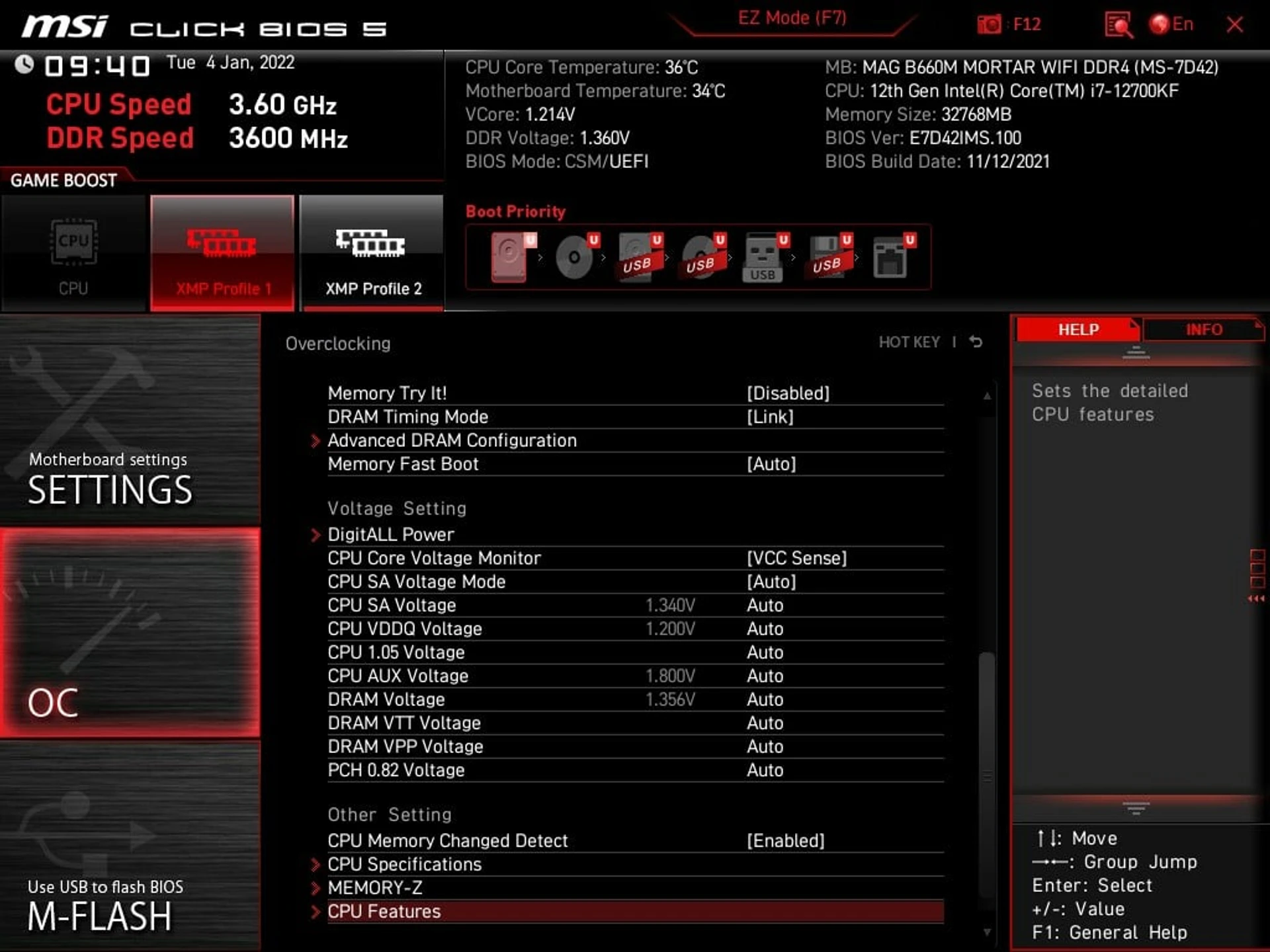This screenshot has height=952, width=1270.
Task: Open the BIOS search magnifier icon
Action: click(1119, 25)
